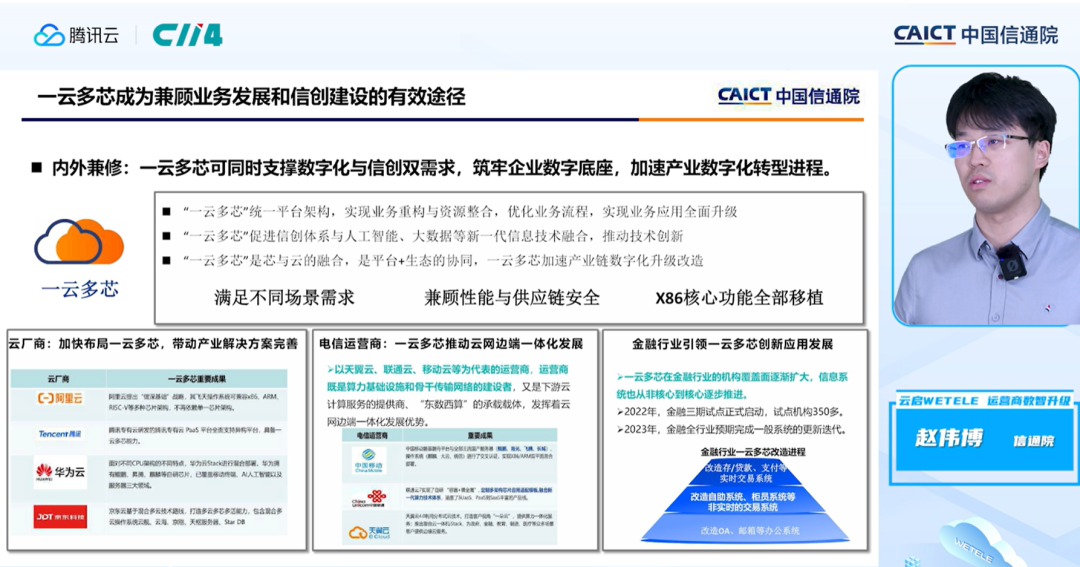
Task: Click the CAICT 中国信通院 logo in page header
Action: 975,34
